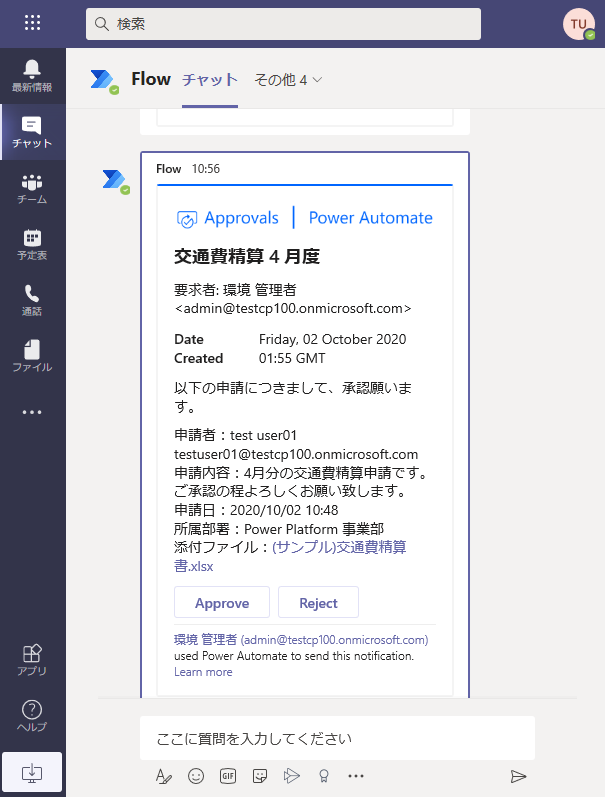
Task: Open the GIF picker
Action: pos(228,775)
